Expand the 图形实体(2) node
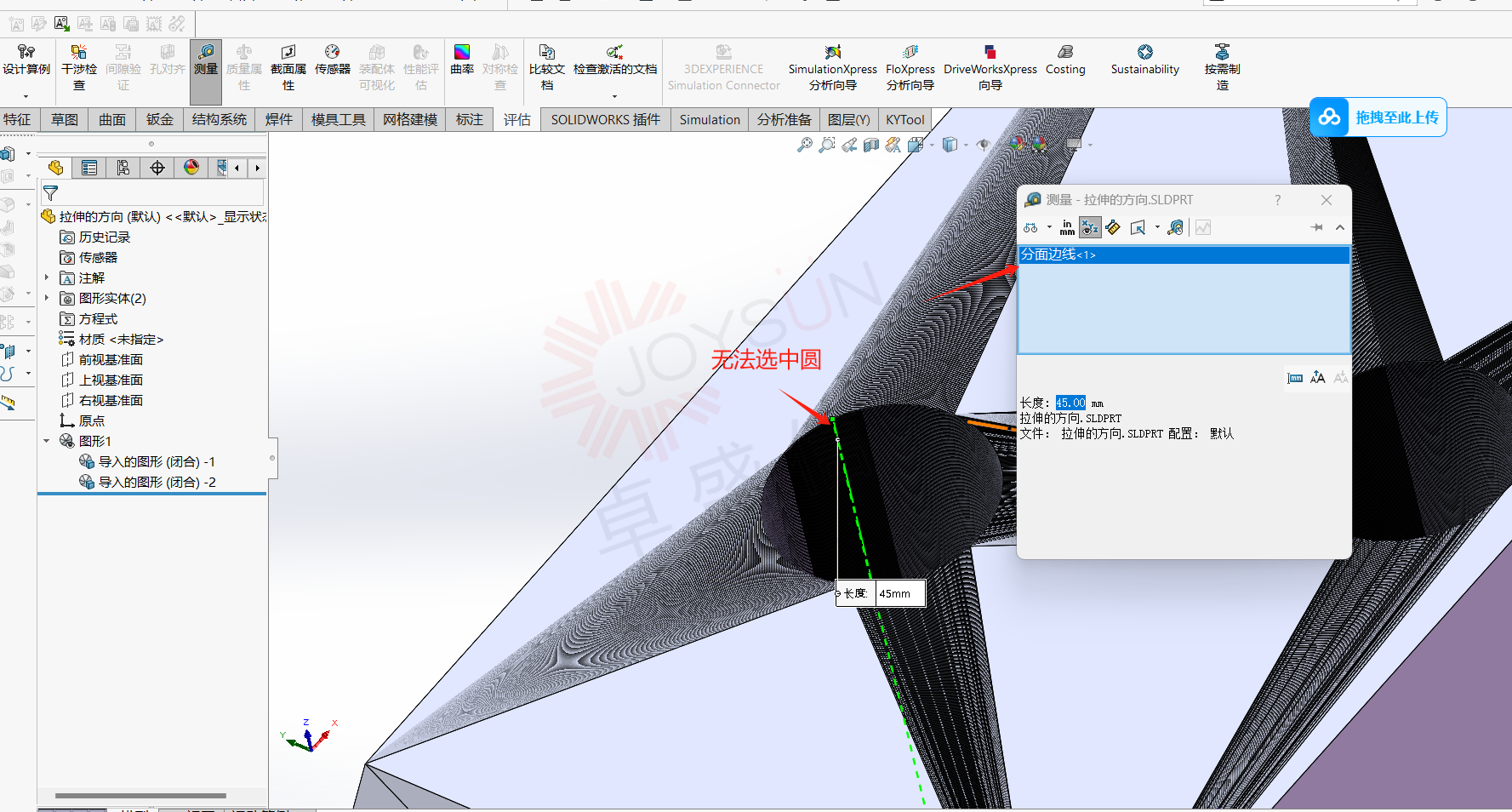The height and width of the screenshot is (812, 1512). pos(47,298)
